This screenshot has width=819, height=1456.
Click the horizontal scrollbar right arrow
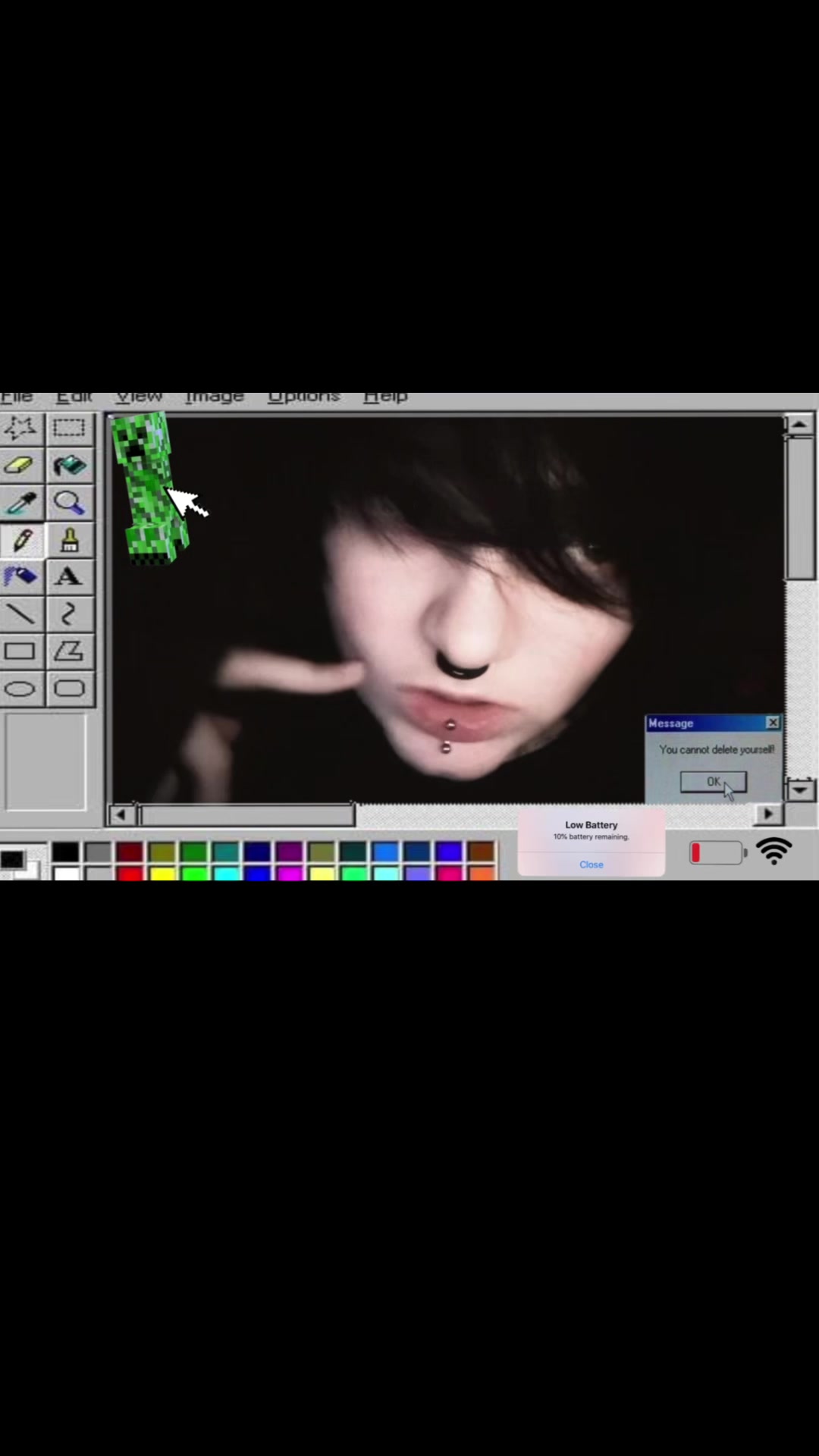click(x=768, y=814)
